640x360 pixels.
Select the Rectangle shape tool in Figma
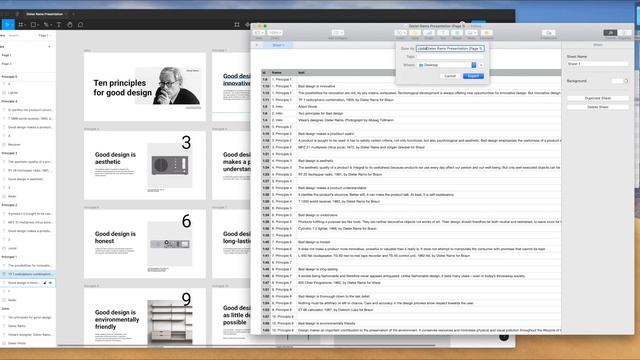(x=34, y=24)
